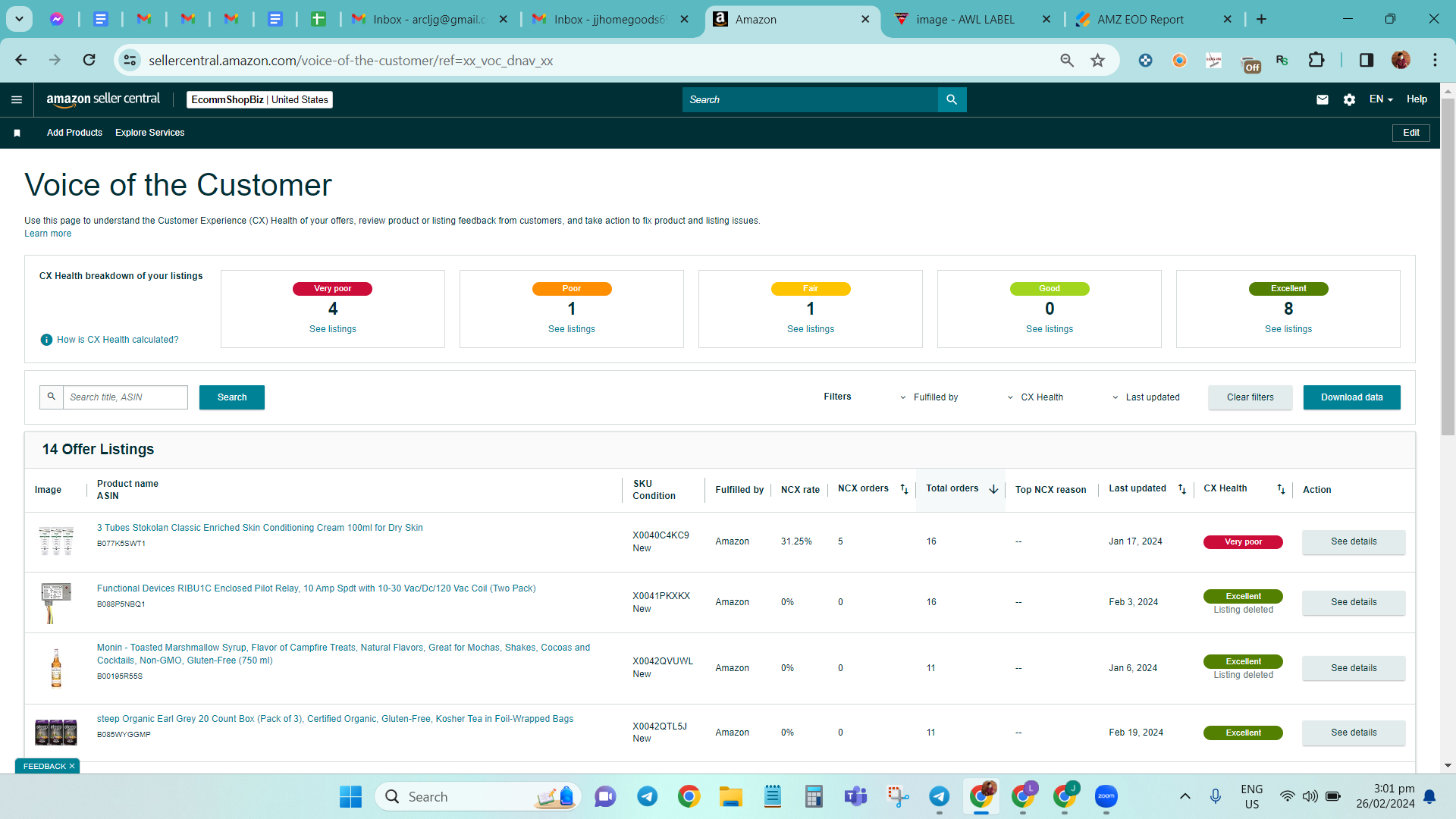This screenshot has height=819, width=1456.
Task: Open File Explorer from the taskbar
Action: coord(731,796)
